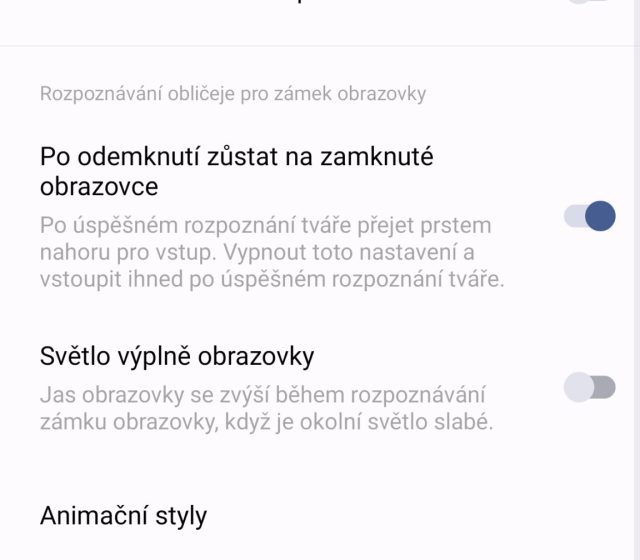The width and height of the screenshot is (640, 560).
Task: Enable the 'Světlo výplně obrazovky' switch
Action: (x=589, y=387)
